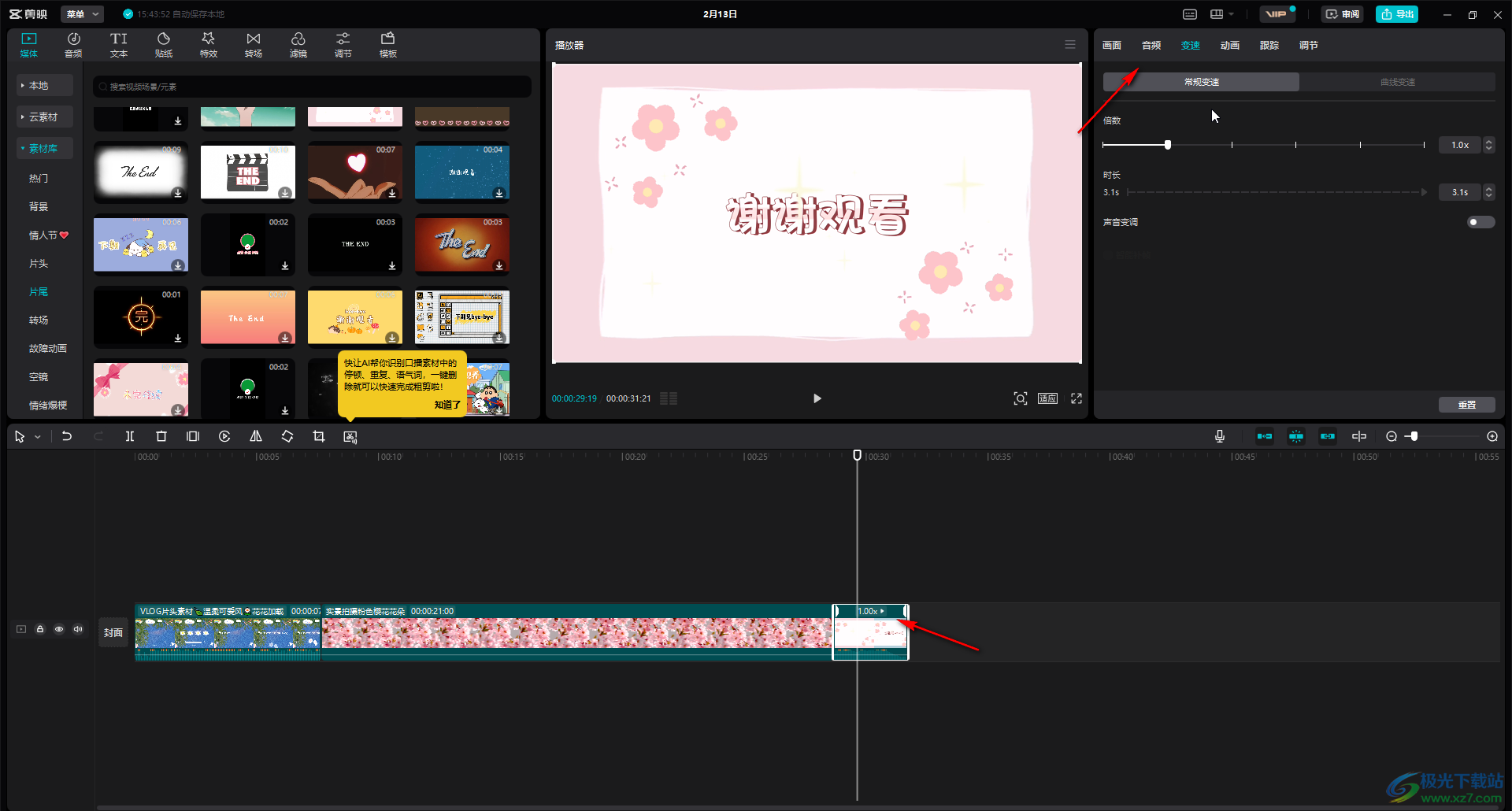The width and height of the screenshot is (1512, 811).
Task: Switch to the 调节 properties tab
Action: pyautogui.click(x=1309, y=46)
